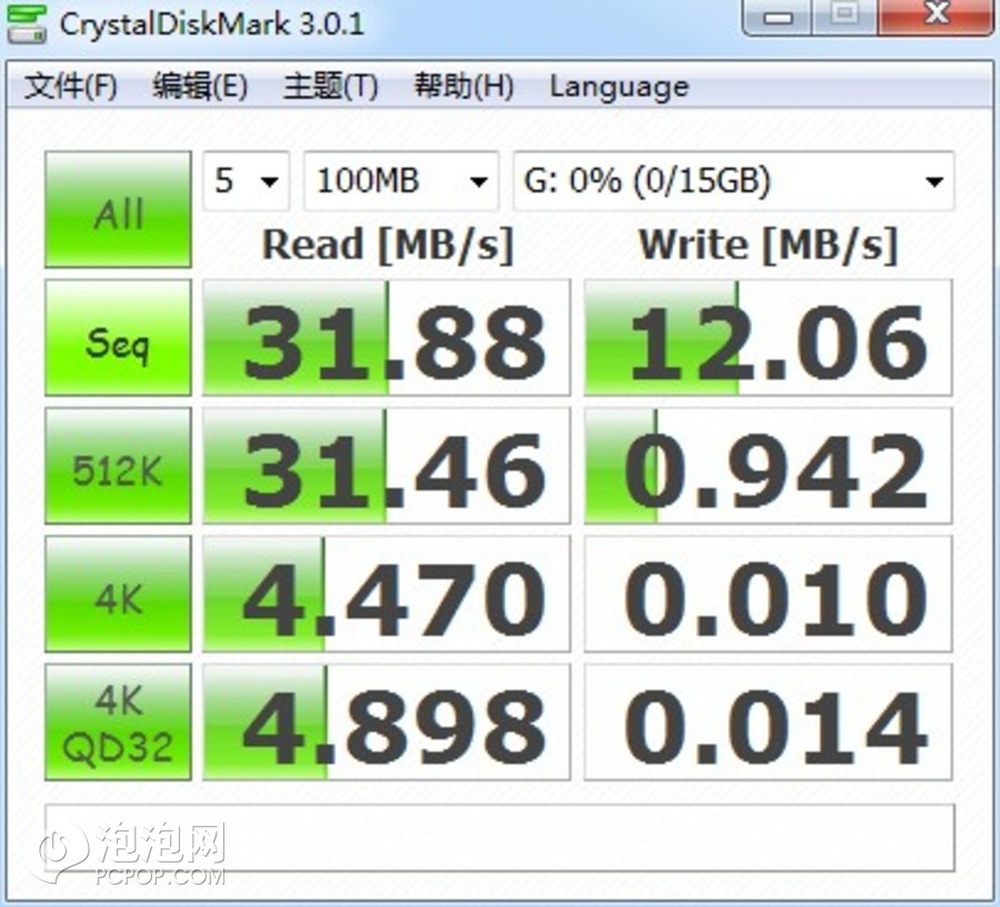Screen dimensions: 1000x907
Task: Click the Write [MB/s] column header
Action: (x=768, y=245)
